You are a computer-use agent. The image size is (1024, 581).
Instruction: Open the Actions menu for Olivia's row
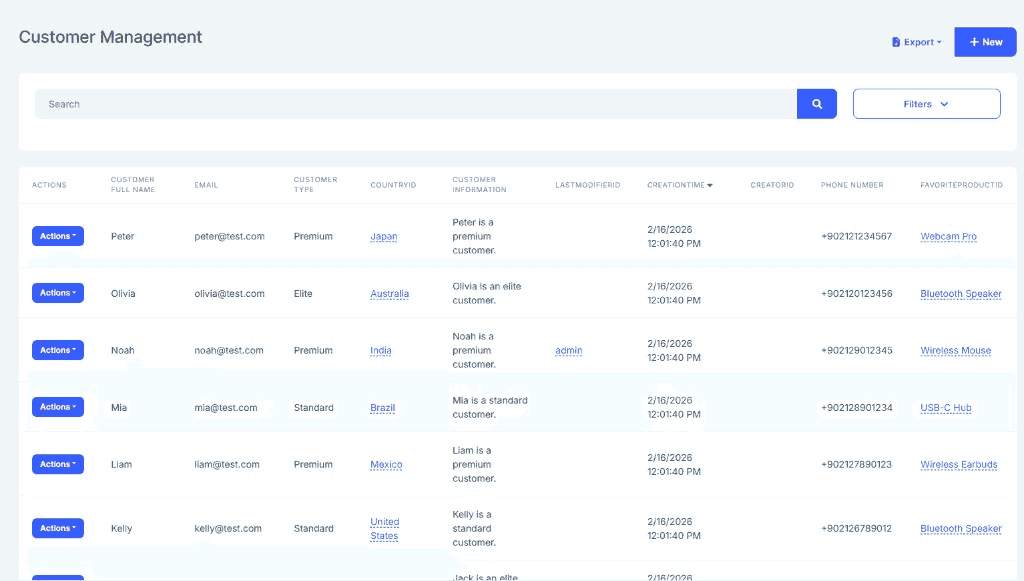(x=57, y=293)
